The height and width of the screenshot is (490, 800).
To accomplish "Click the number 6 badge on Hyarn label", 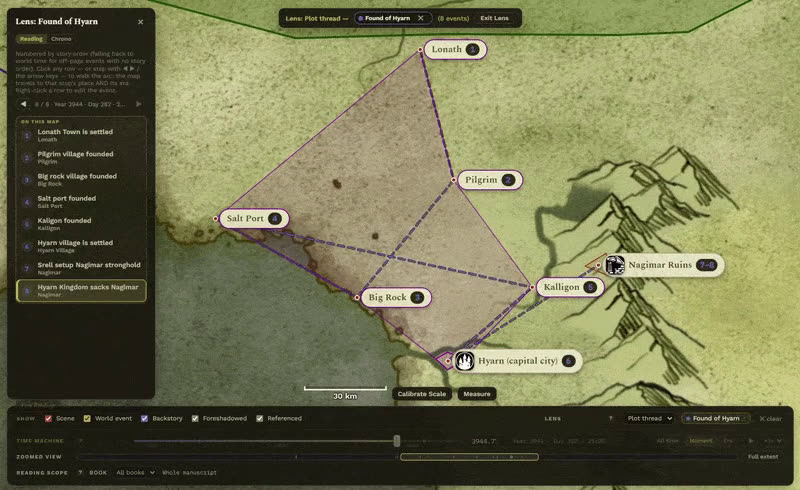I will [568, 361].
